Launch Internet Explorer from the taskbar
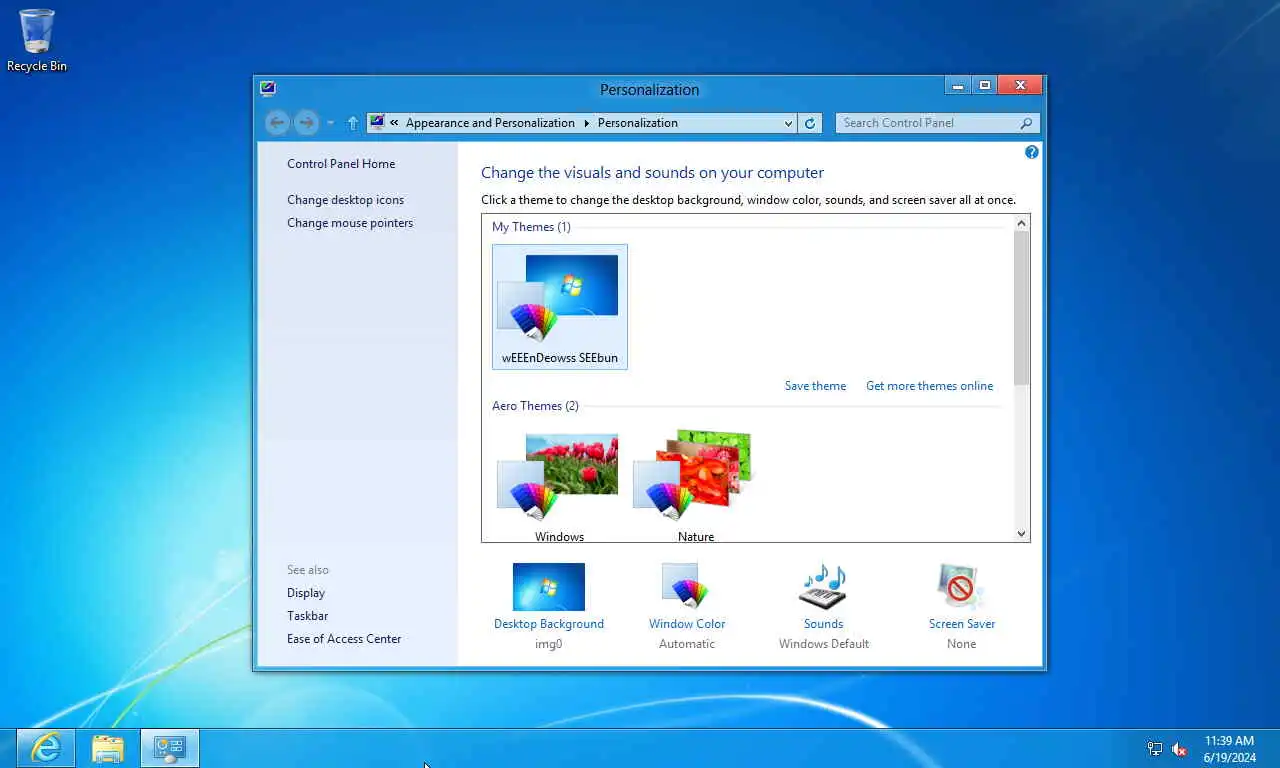The height and width of the screenshot is (768, 1280). 46,748
